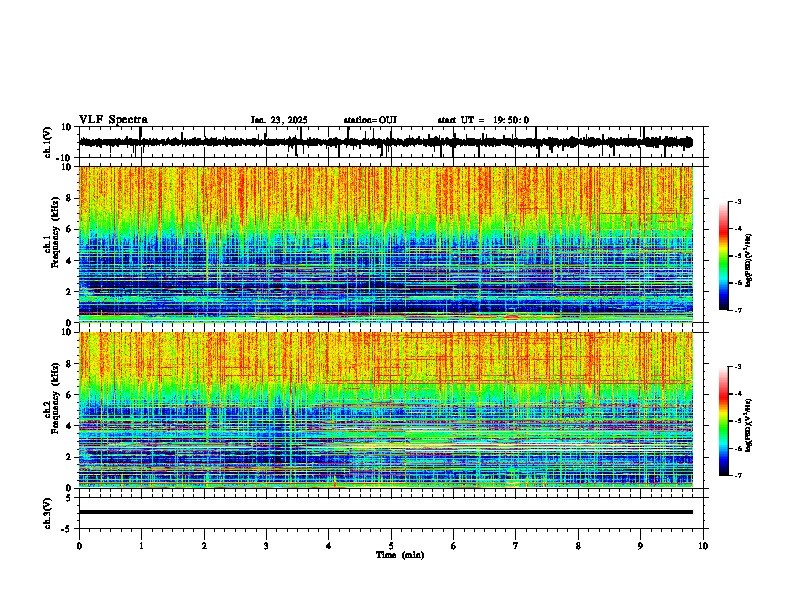This screenshot has width=792, height=612.
Task: Click tick label 9 on the Time axis
Action: pos(640,546)
